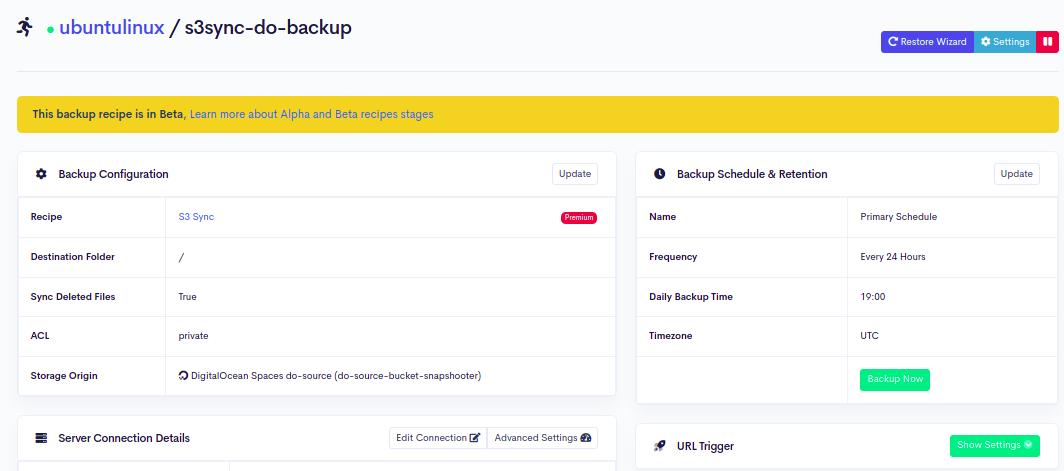Open the Restore Wizard
This screenshot has width=1064, height=471.
927,42
